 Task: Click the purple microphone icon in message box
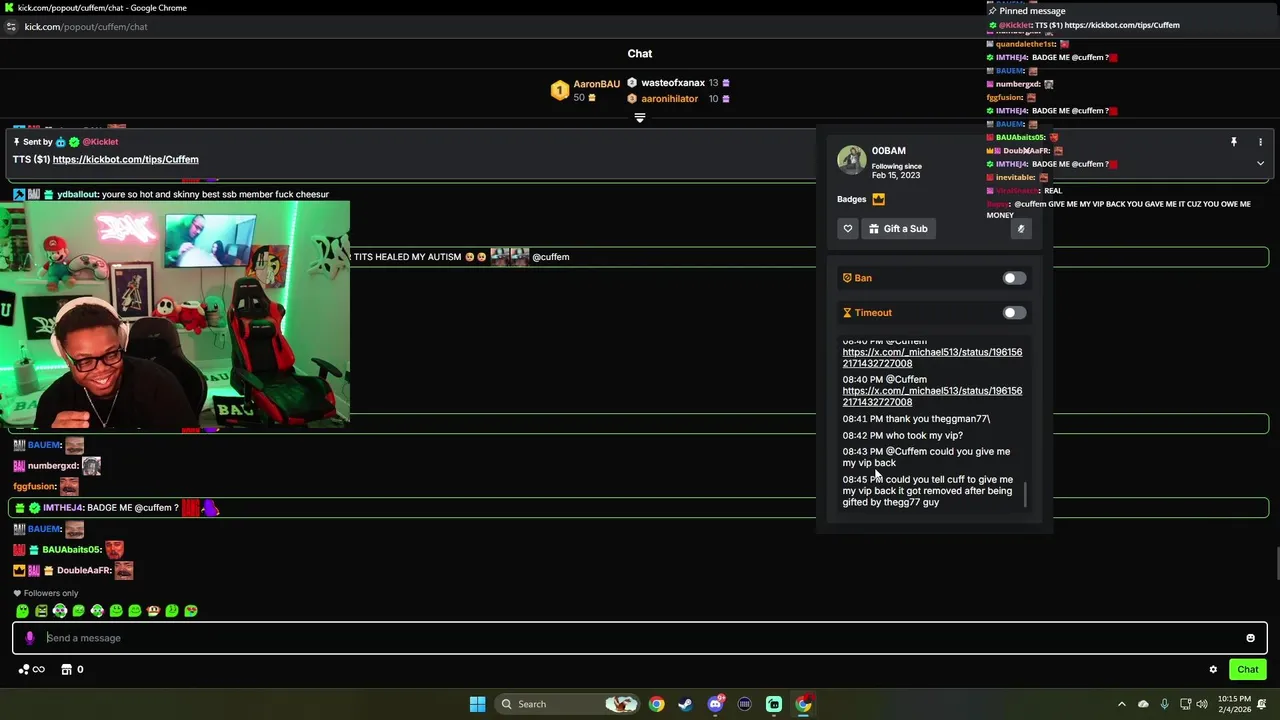pyautogui.click(x=29, y=638)
